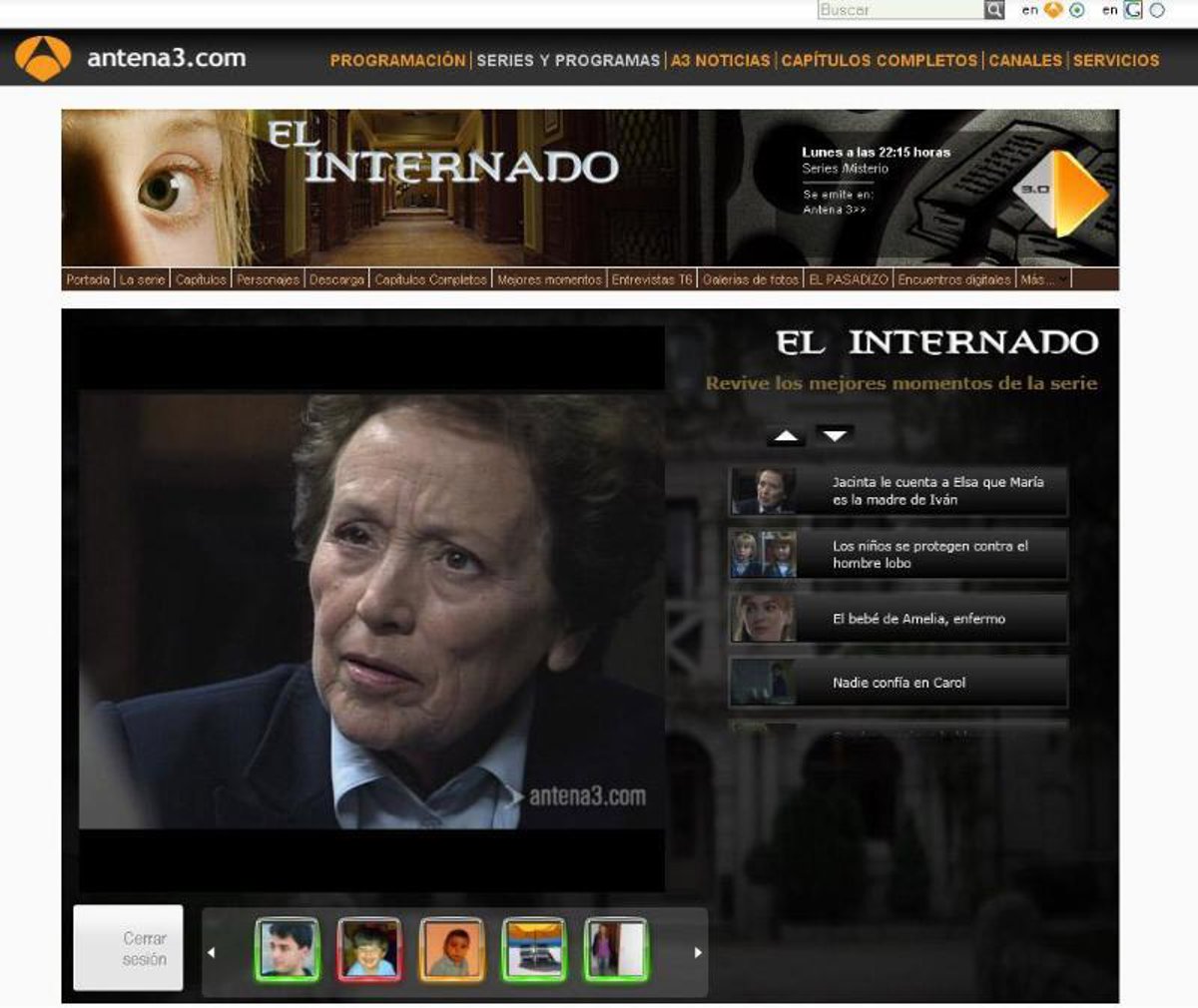The image size is (1198, 1008).
Task: Click the antena3.com logo in header
Action: pyautogui.click(x=131, y=58)
